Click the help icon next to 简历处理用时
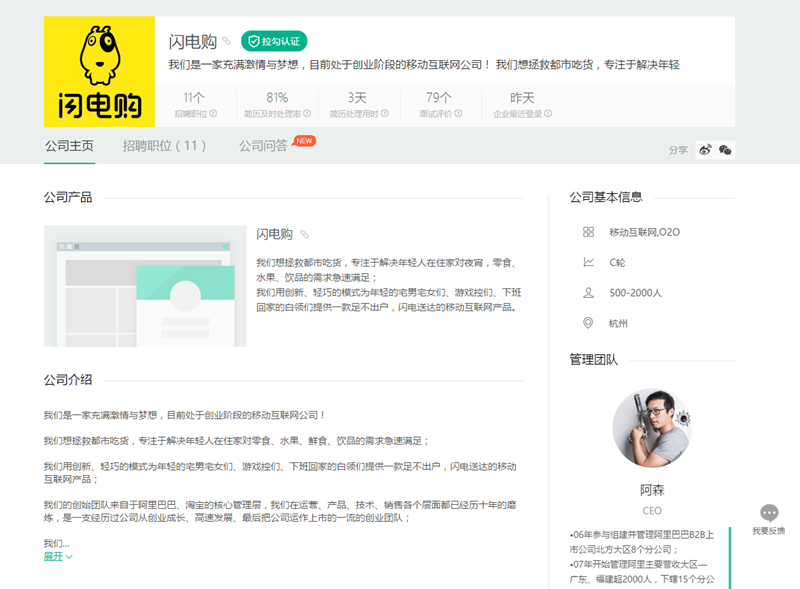 pyautogui.click(x=385, y=113)
